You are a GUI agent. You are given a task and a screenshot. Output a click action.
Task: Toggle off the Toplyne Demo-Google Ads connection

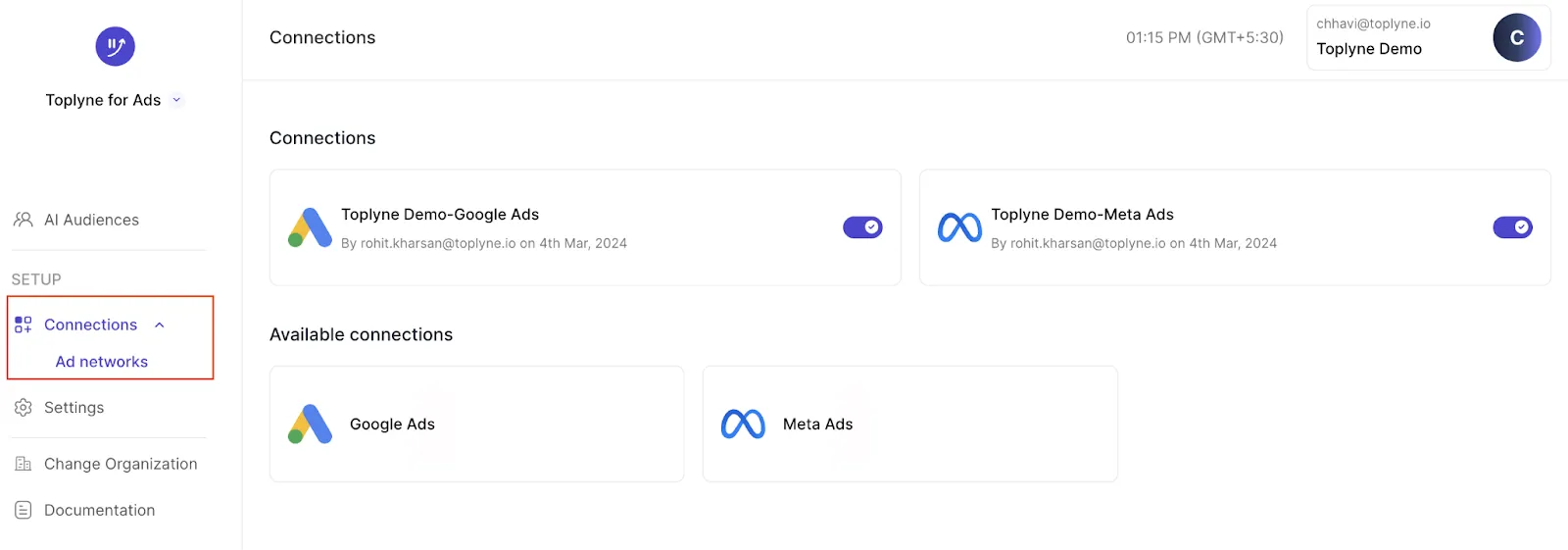point(862,227)
